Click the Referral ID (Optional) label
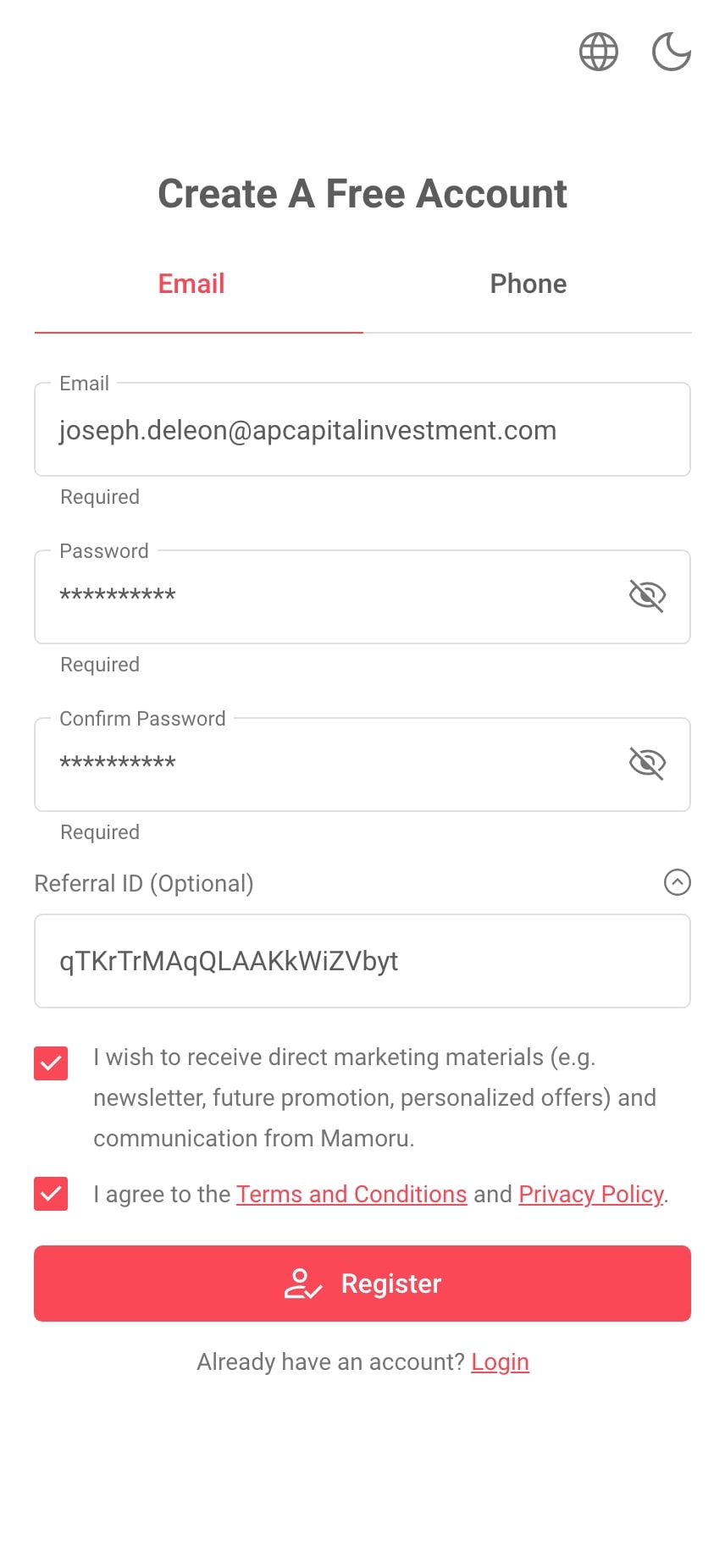 click(144, 883)
